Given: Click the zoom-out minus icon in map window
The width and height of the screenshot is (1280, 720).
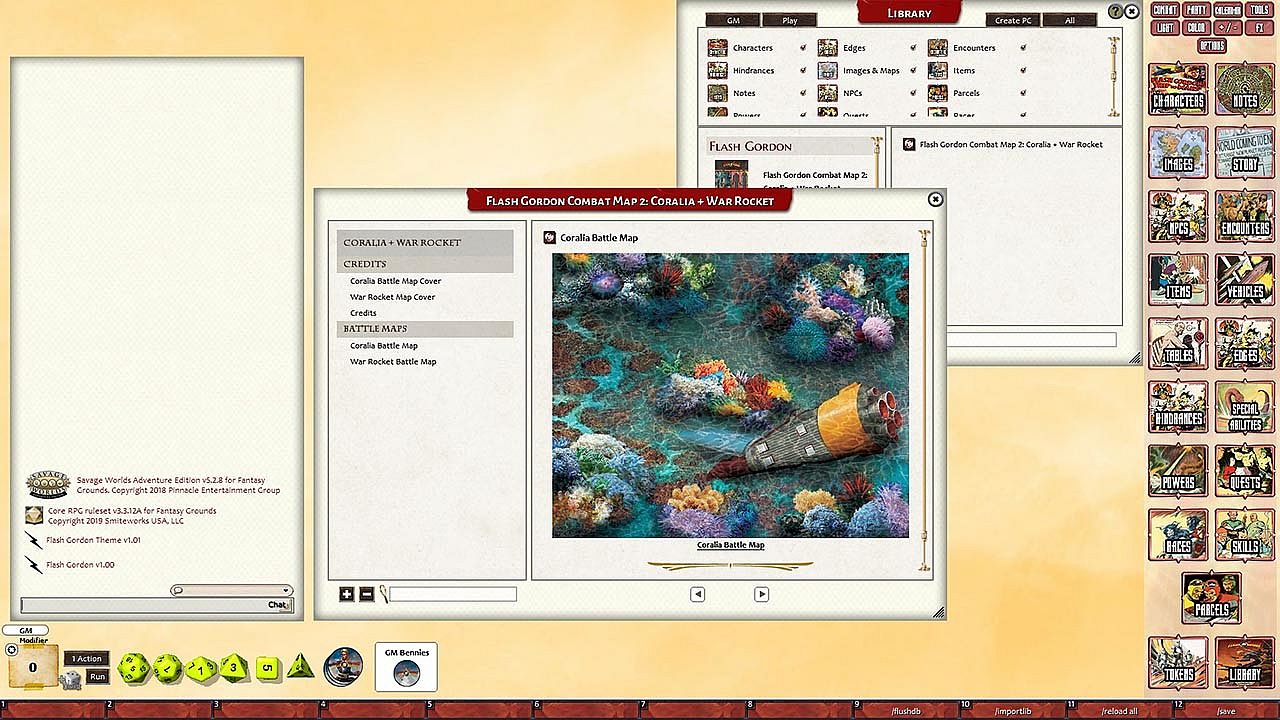Looking at the screenshot, I should (366, 594).
